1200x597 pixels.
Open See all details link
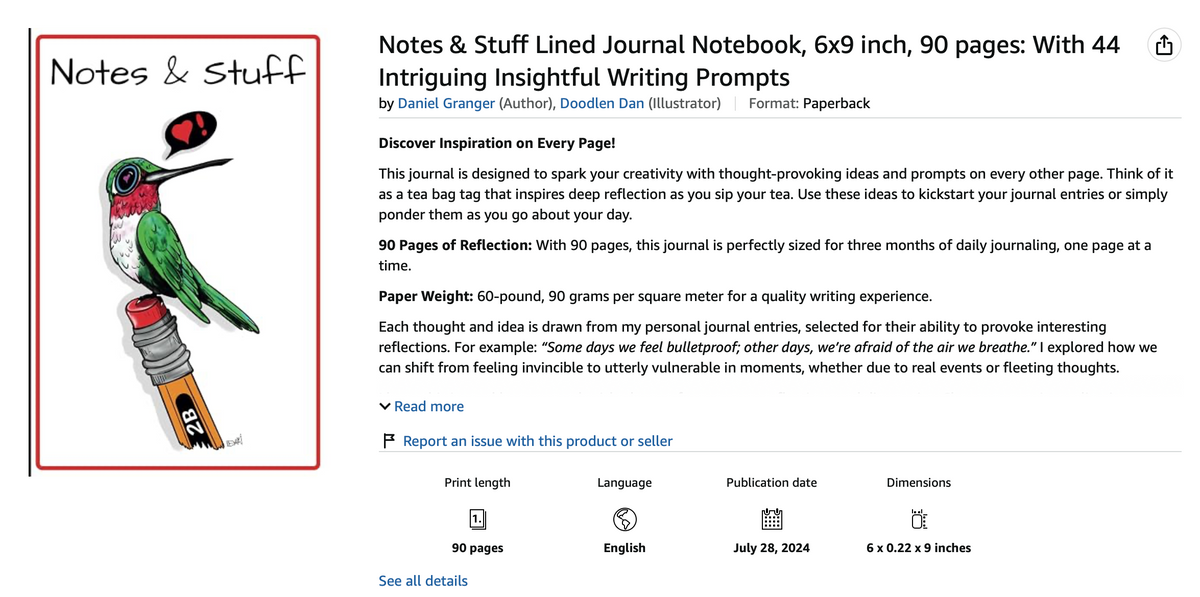pos(423,580)
